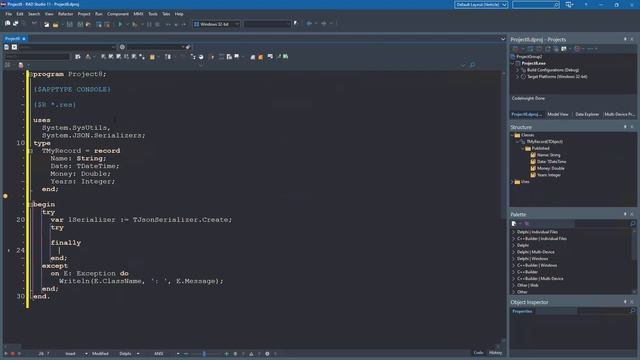Collapse the Classes node in Structure
Viewport: 640px width, 360px height.
tap(512, 135)
